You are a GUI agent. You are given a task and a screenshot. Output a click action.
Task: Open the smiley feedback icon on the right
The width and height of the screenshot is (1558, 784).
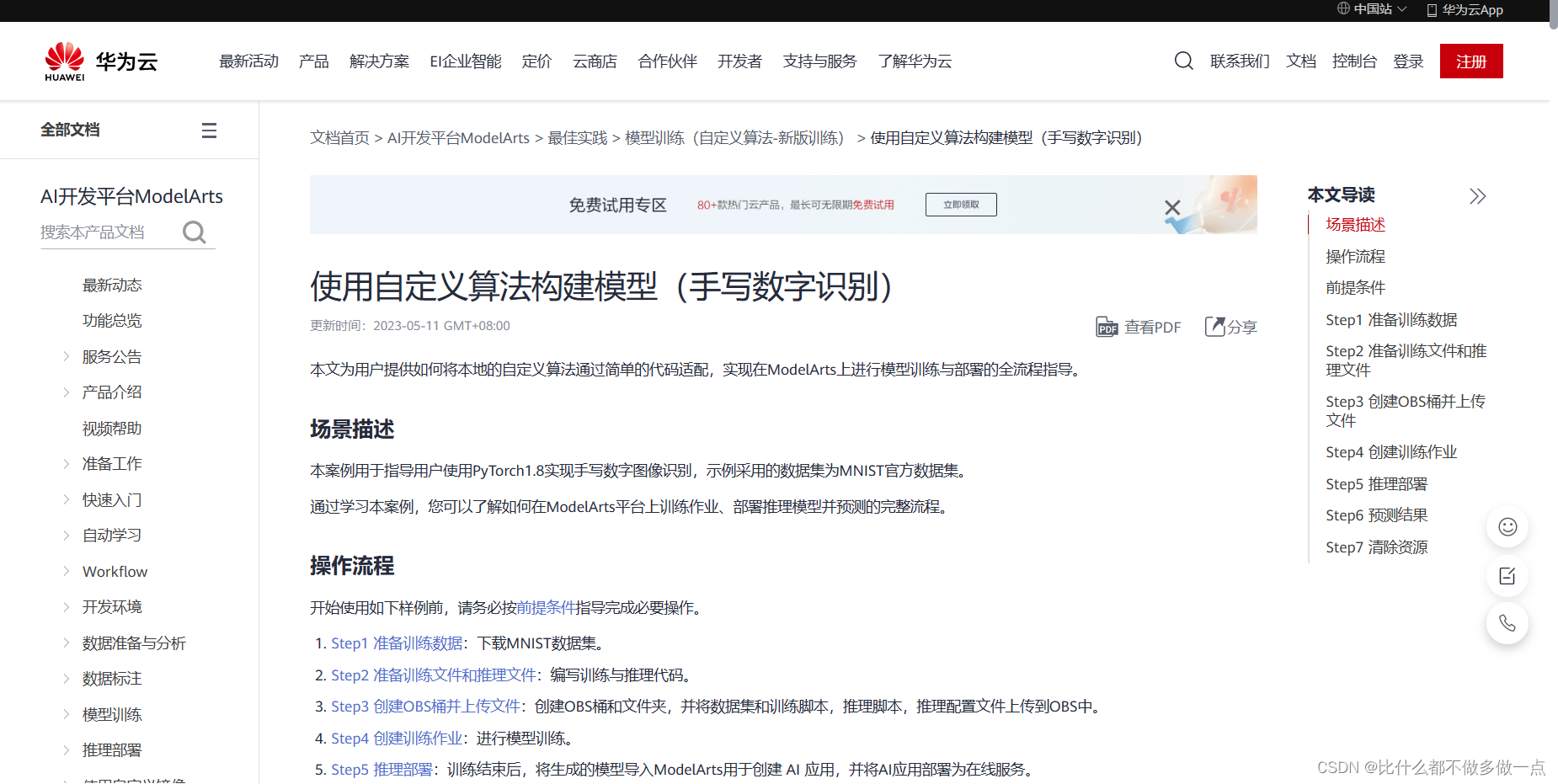pos(1507,526)
